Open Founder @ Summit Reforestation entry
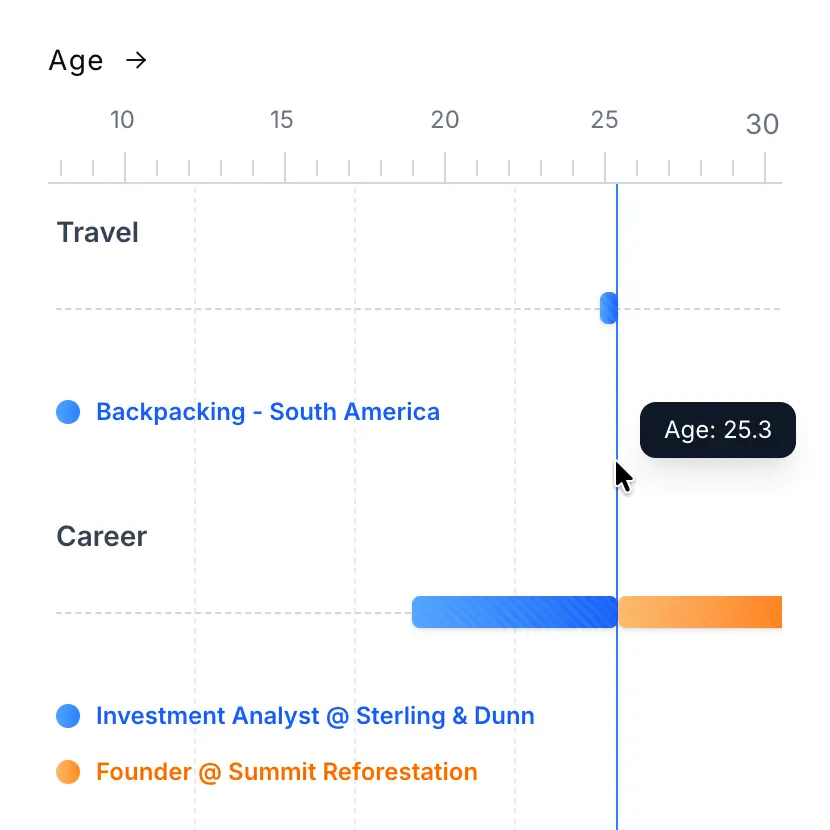 click(x=286, y=772)
